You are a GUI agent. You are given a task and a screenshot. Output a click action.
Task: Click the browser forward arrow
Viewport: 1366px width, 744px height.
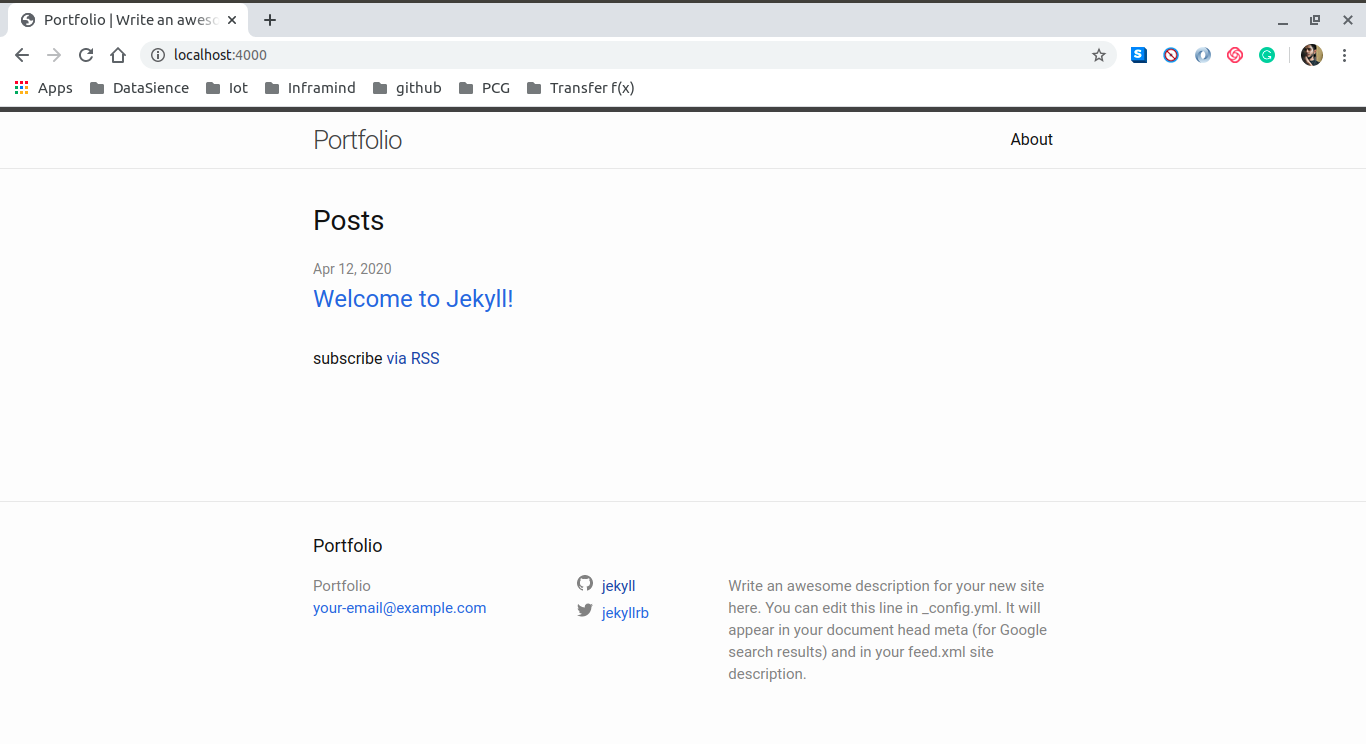(54, 55)
